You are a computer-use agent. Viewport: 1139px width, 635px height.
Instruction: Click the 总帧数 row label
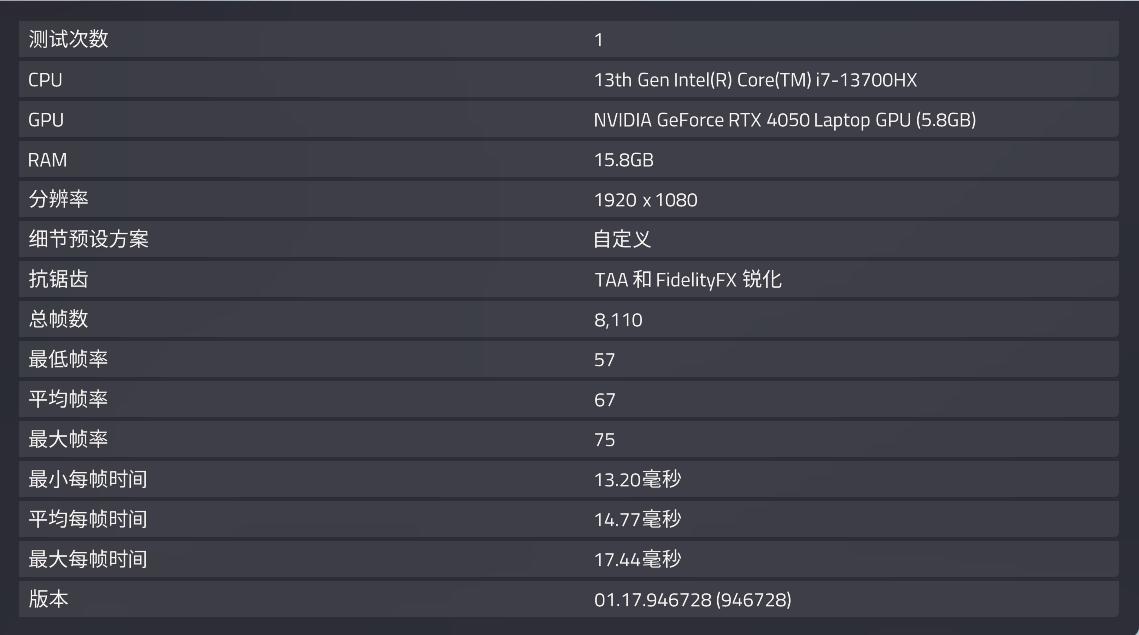pyautogui.click(x=54, y=319)
